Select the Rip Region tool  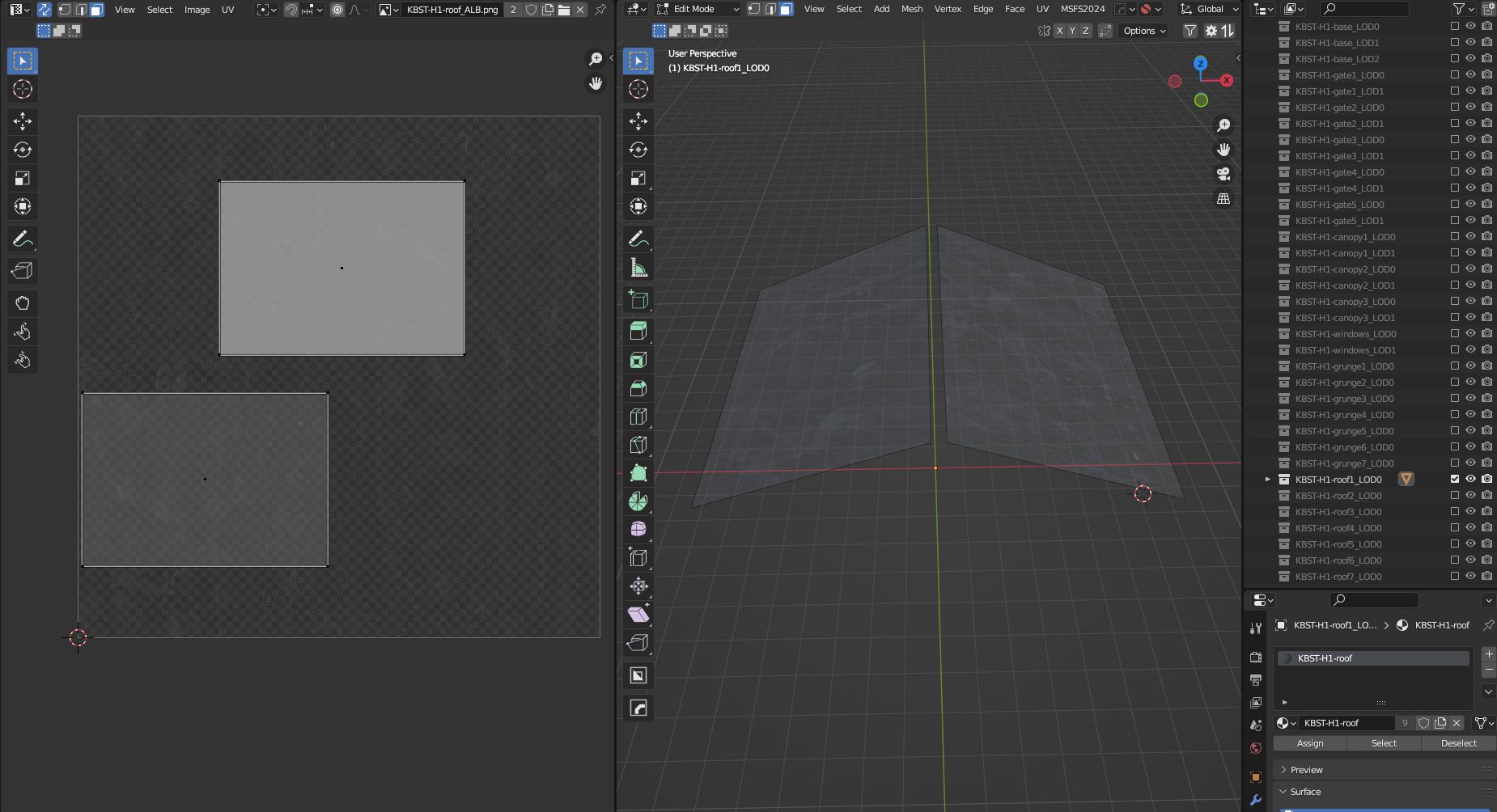(638, 643)
